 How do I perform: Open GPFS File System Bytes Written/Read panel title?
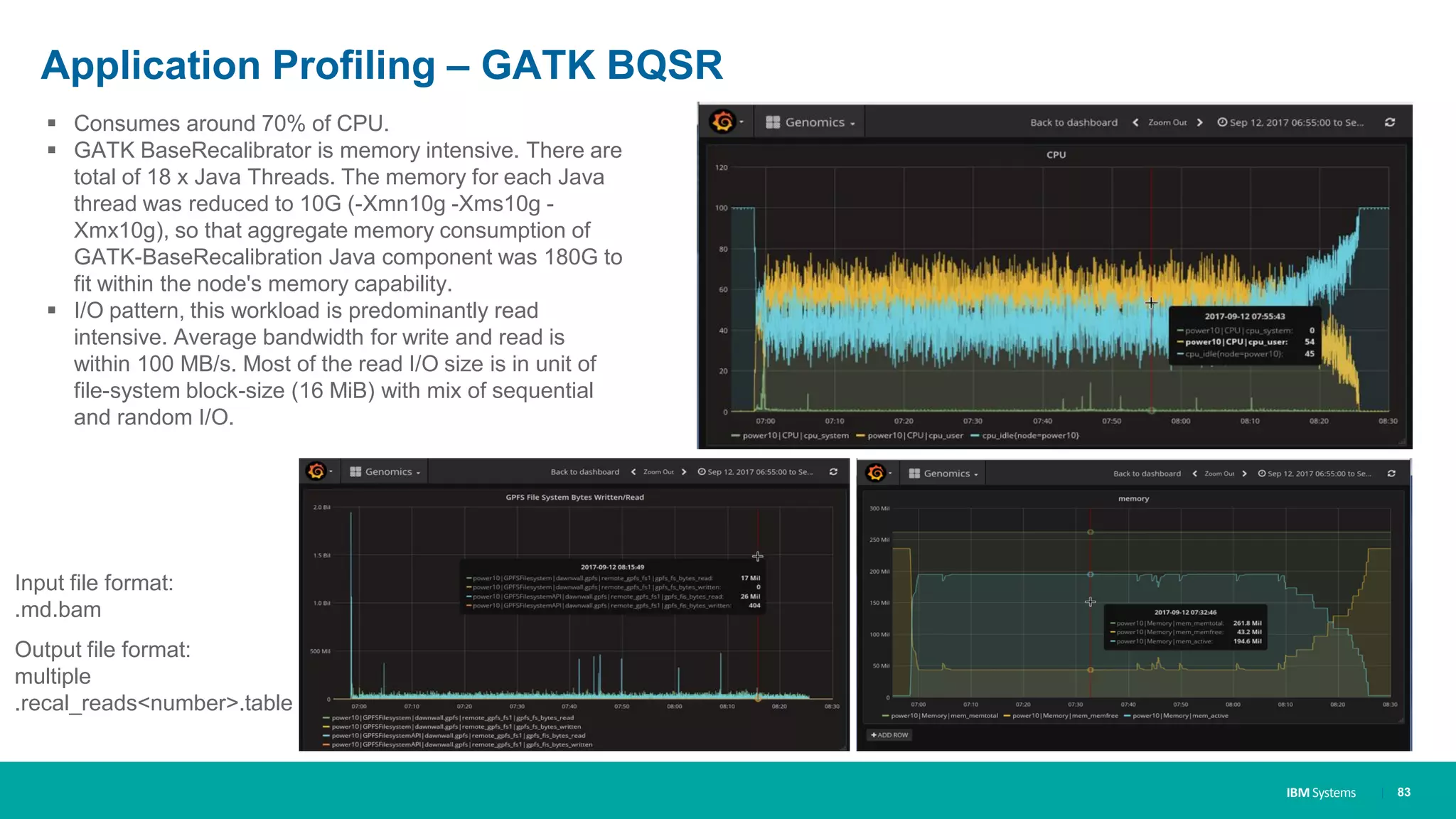[574, 497]
